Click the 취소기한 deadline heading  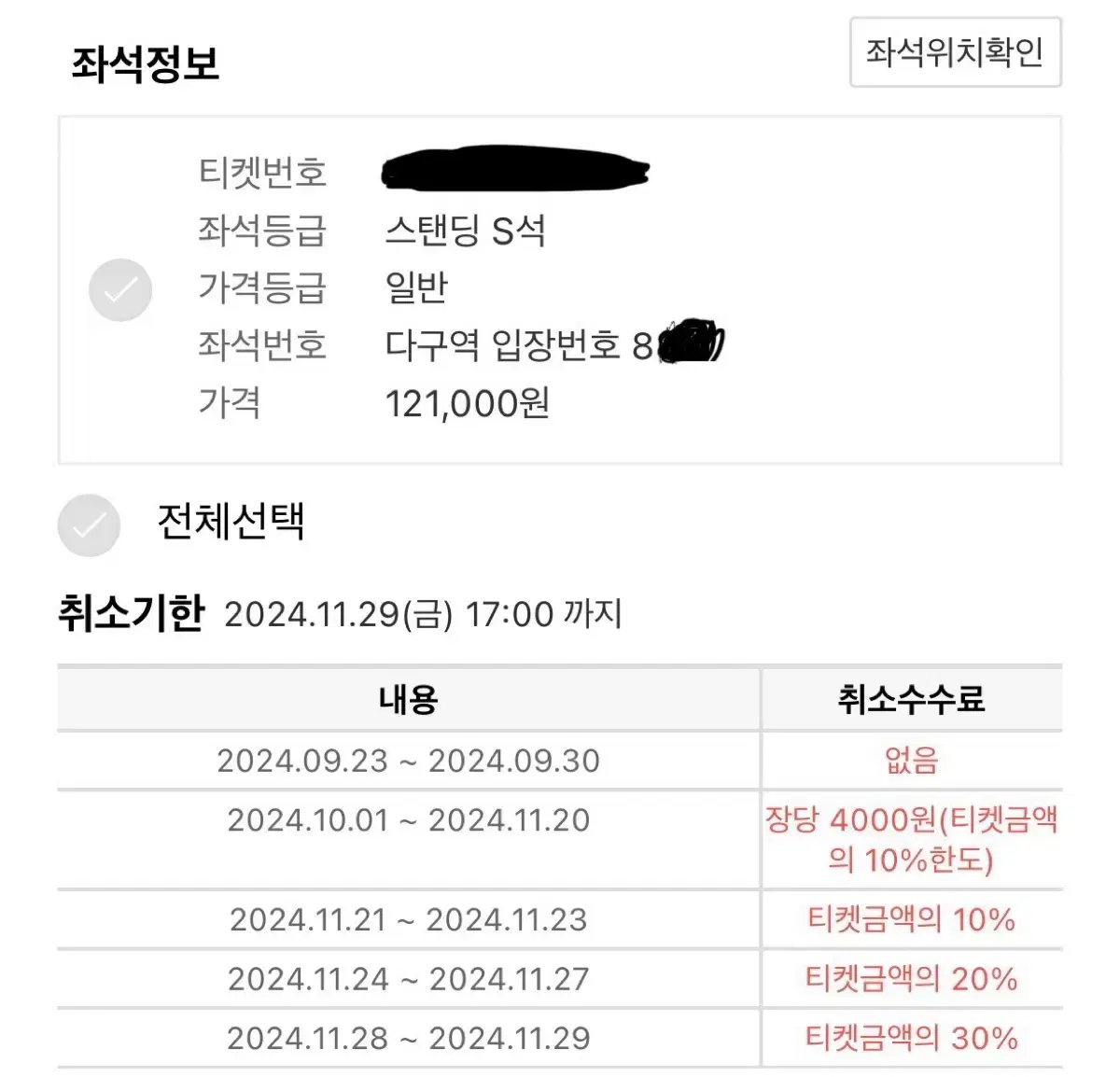point(131,613)
